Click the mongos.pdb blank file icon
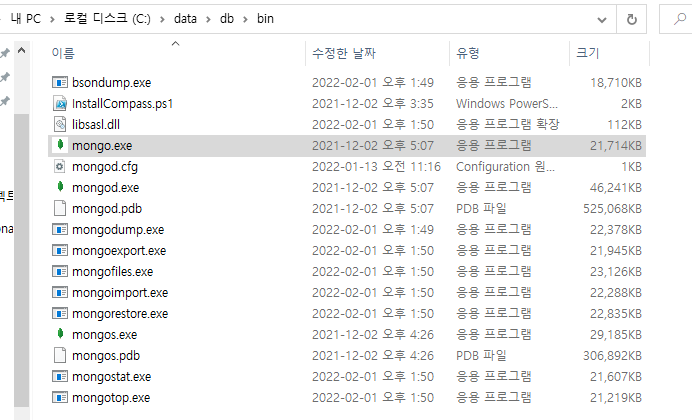Viewport: 692px width, 420px height. (x=60, y=356)
